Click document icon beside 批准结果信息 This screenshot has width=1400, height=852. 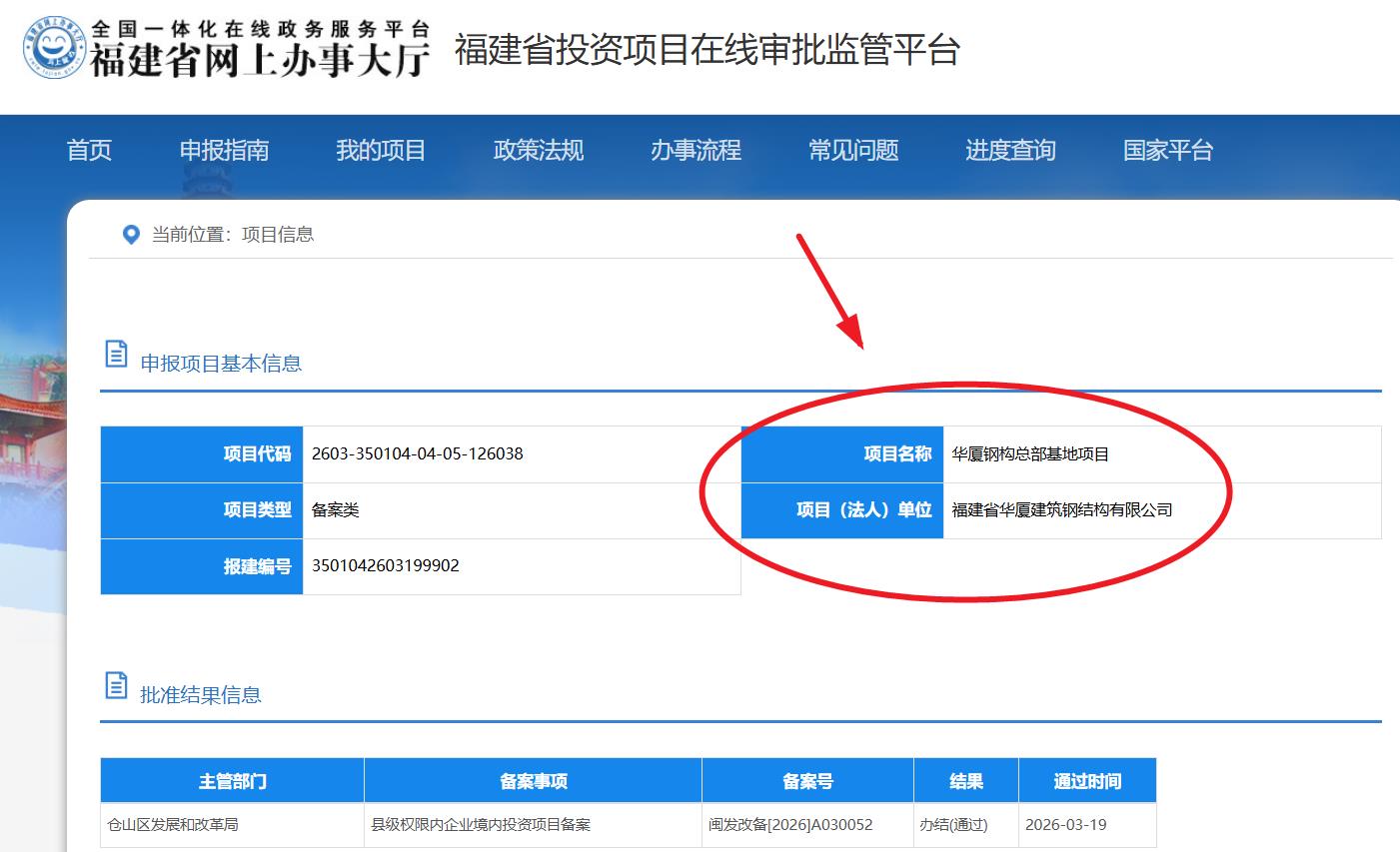[x=116, y=685]
